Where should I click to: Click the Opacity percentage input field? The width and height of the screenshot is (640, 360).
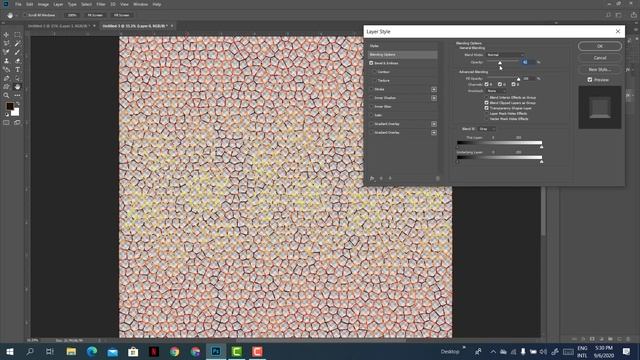pyautogui.click(x=528, y=62)
